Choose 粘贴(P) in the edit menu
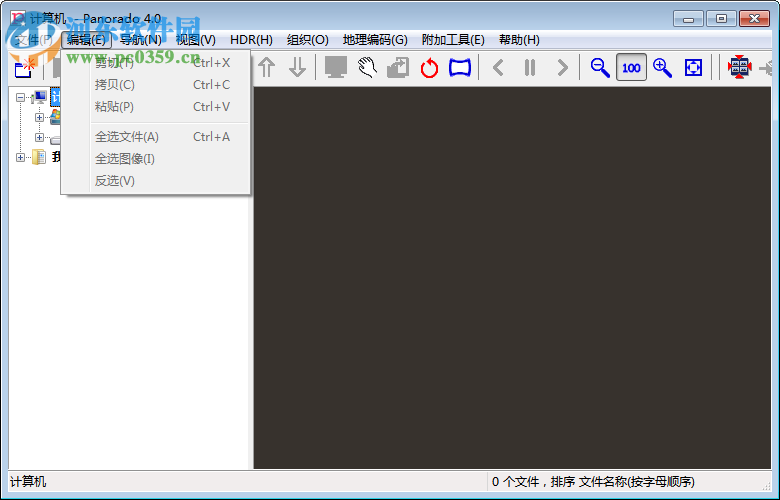780x500 pixels. (x=156, y=106)
